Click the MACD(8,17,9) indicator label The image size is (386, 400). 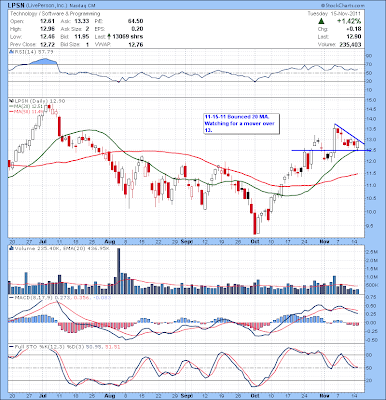pyautogui.click(x=34, y=298)
